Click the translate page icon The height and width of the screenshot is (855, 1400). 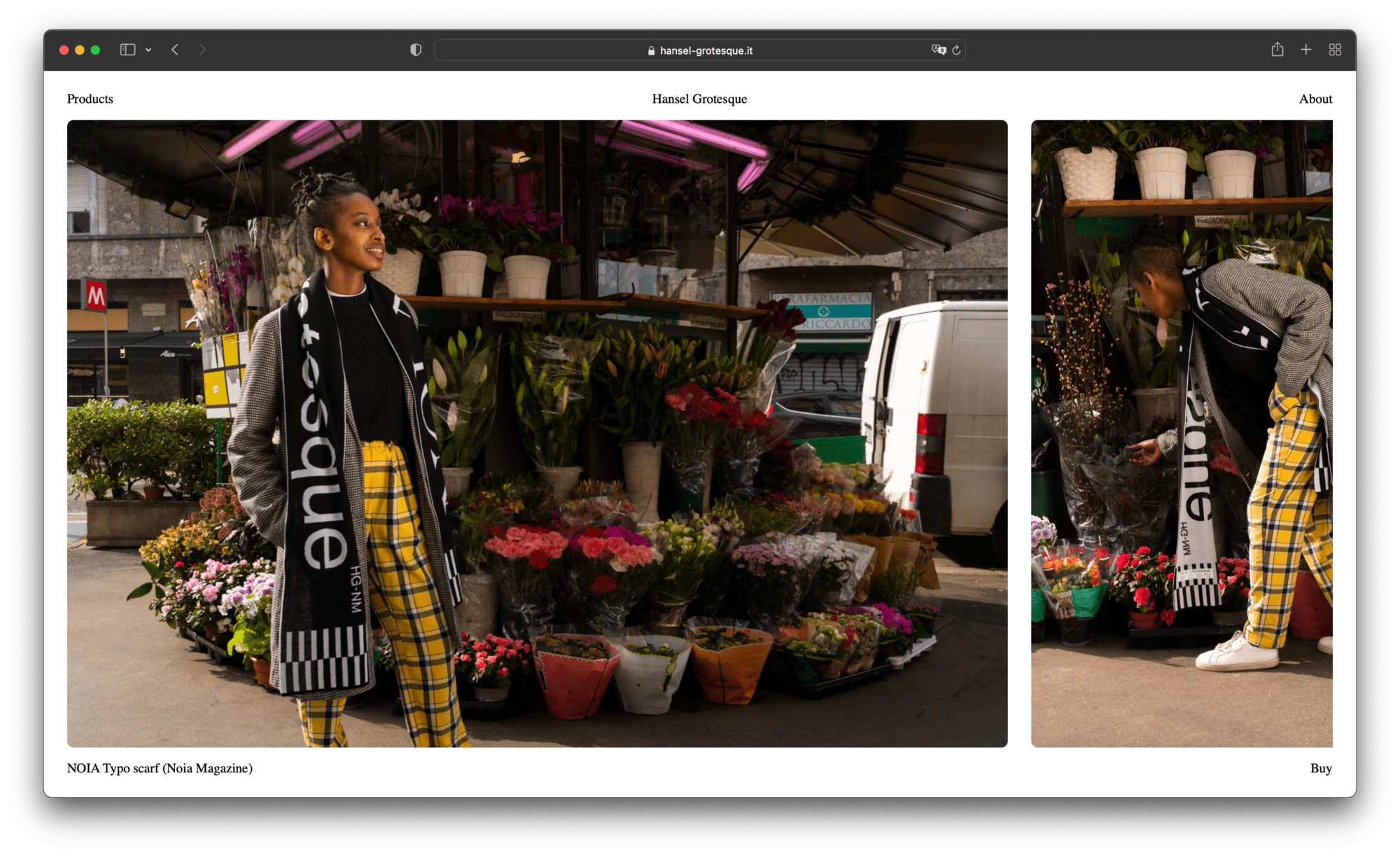tap(938, 50)
